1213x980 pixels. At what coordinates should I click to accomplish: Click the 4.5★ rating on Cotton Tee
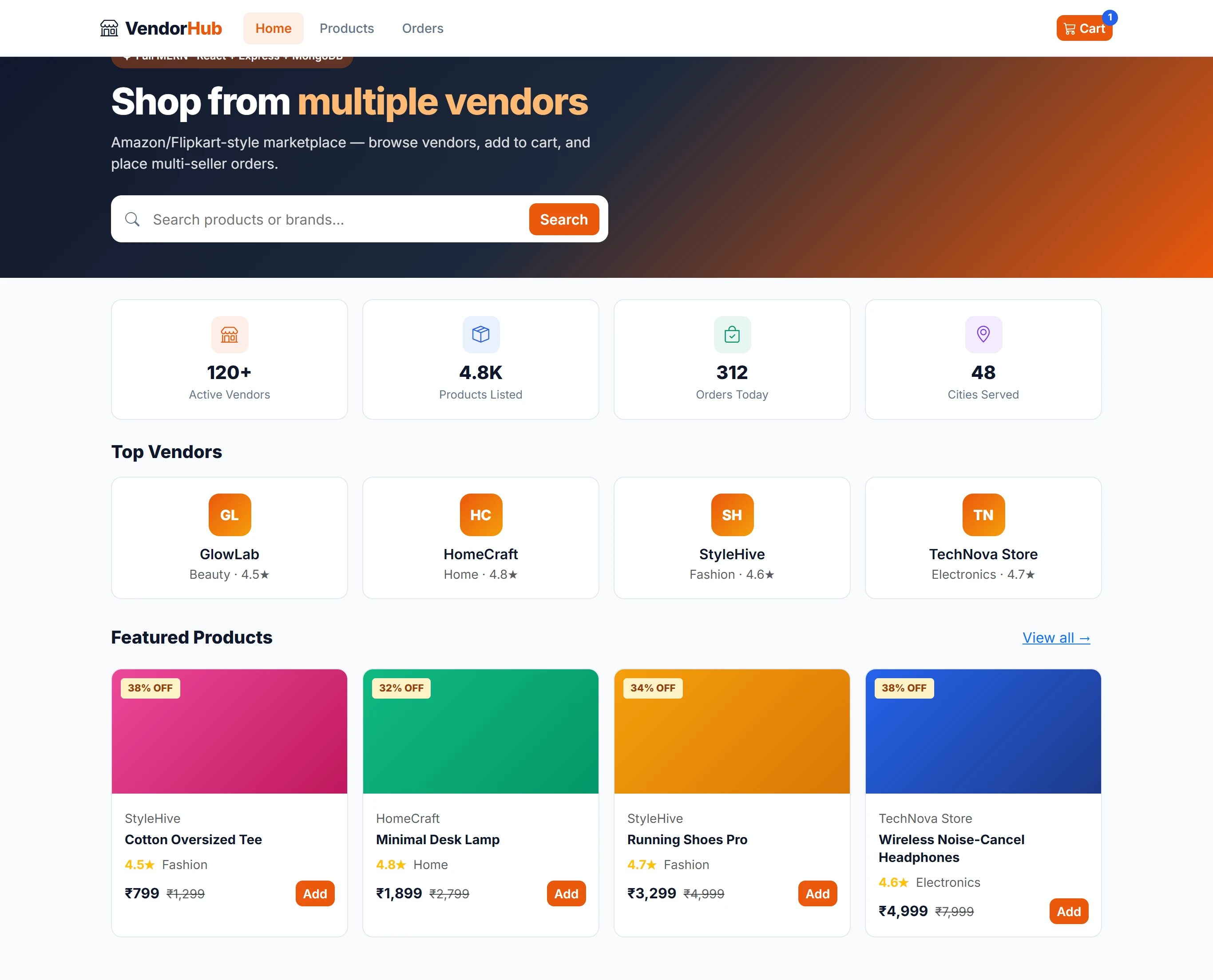(x=139, y=865)
